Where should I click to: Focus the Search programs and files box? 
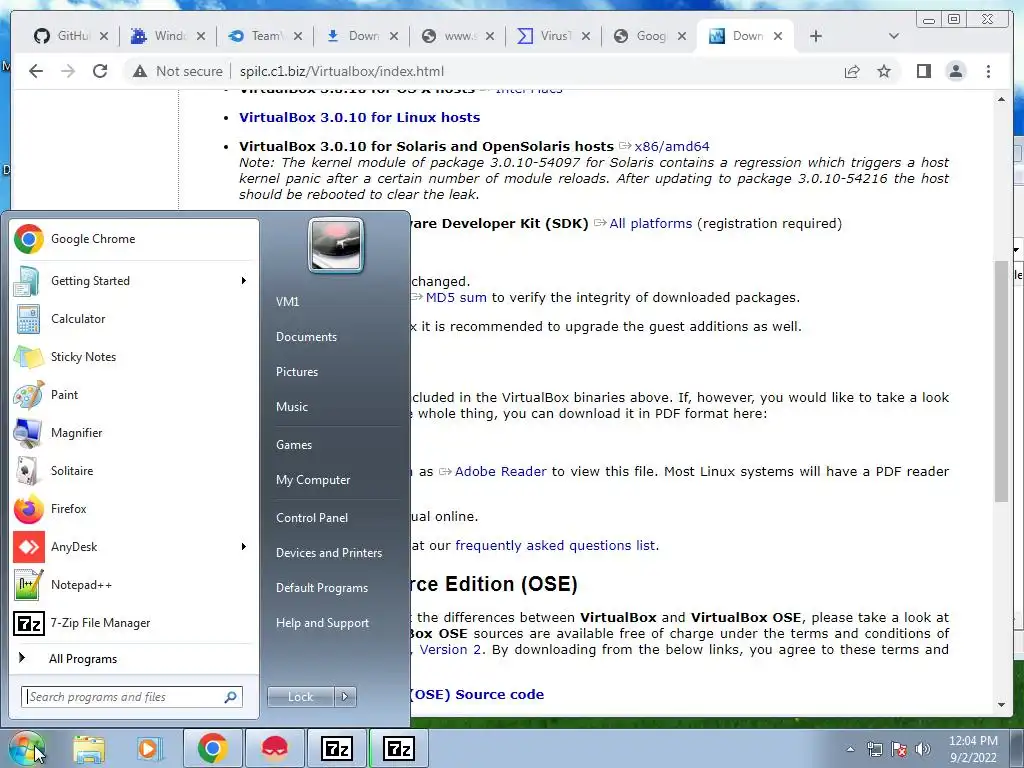131,697
